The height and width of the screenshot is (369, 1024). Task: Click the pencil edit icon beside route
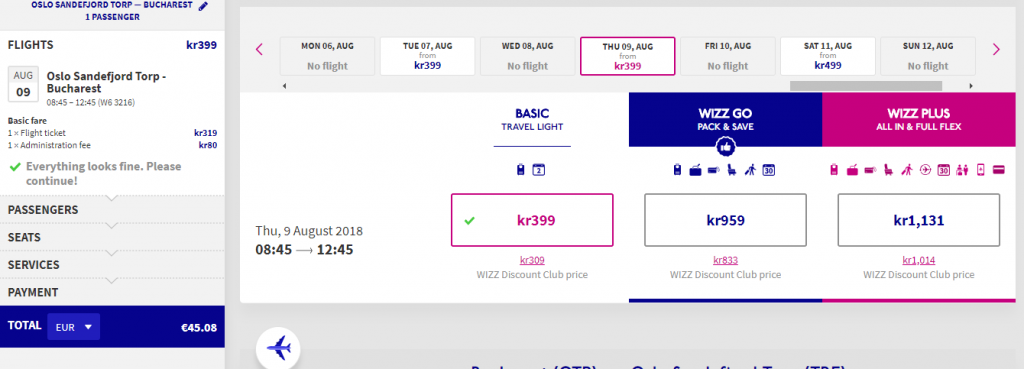(x=203, y=5)
